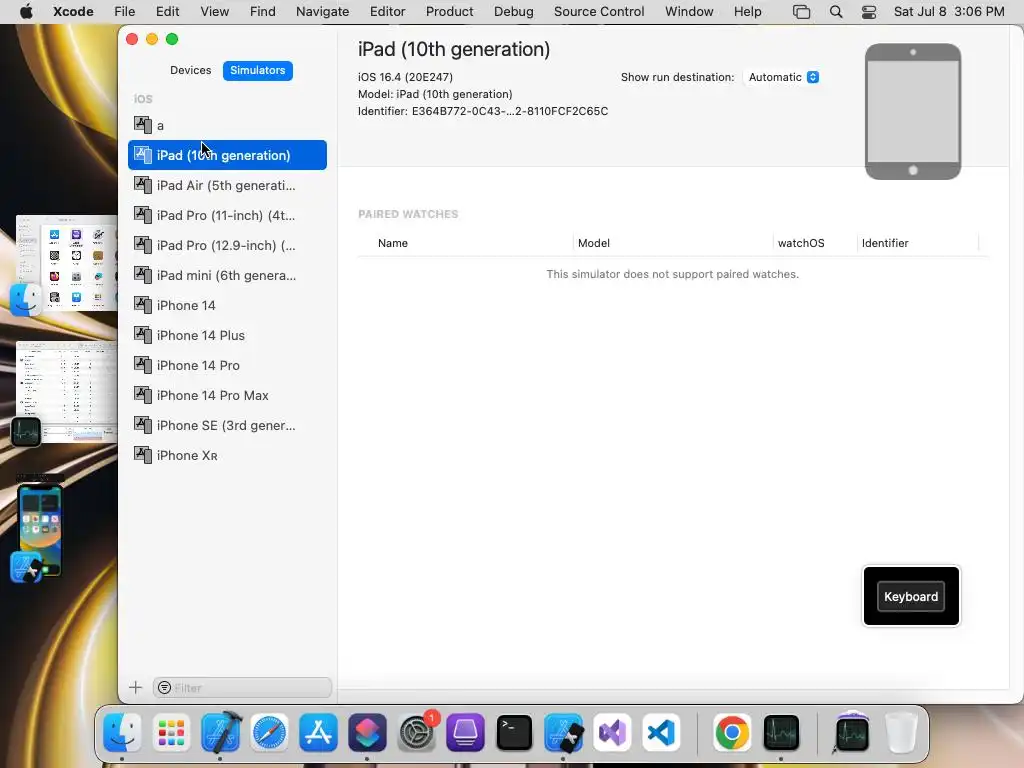The image size is (1024, 768).
Task: Select iPhone SE (3rd generation) simulator
Action: coord(227,425)
